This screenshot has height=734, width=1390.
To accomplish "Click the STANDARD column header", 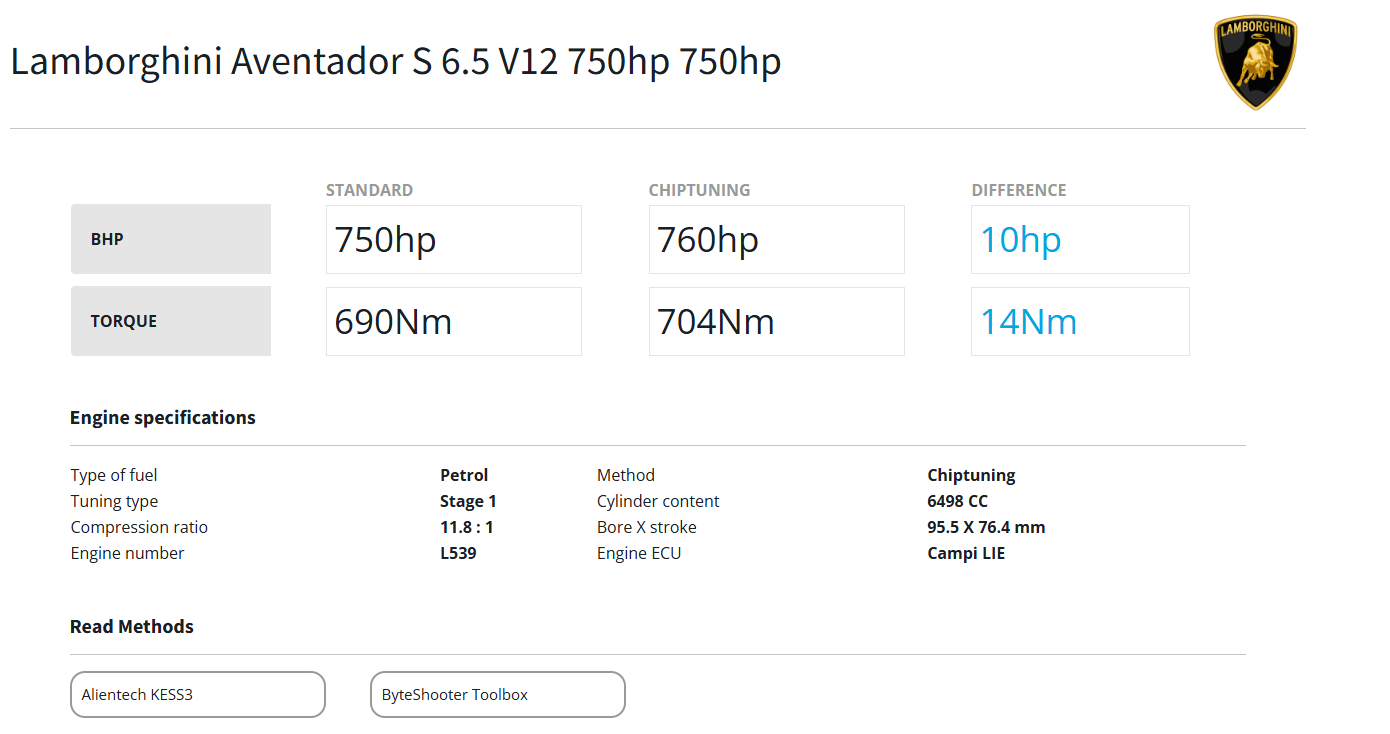I will (x=369, y=190).
